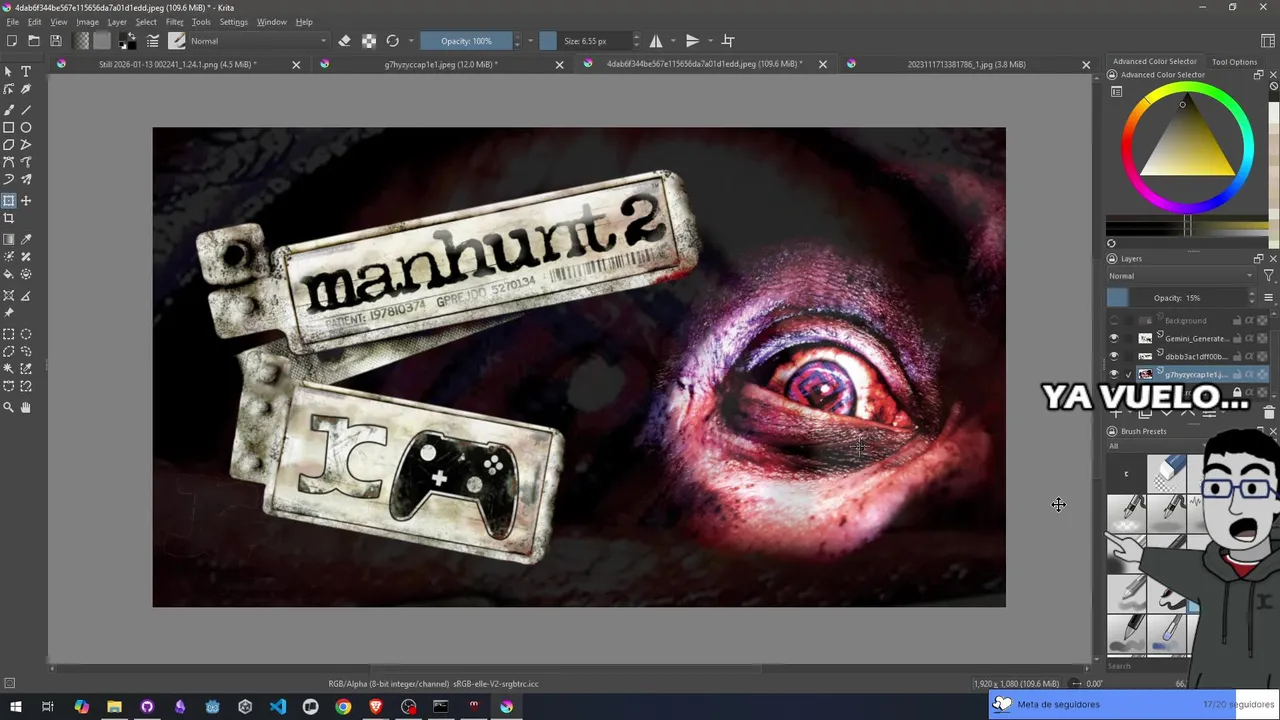
Task: Select the Text tool in toolbox
Action: (x=26, y=72)
